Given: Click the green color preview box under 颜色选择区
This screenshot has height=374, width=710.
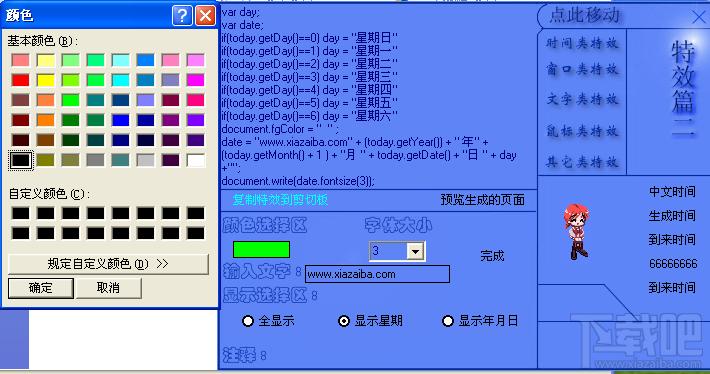Looking at the screenshot, I should point(261,249).
